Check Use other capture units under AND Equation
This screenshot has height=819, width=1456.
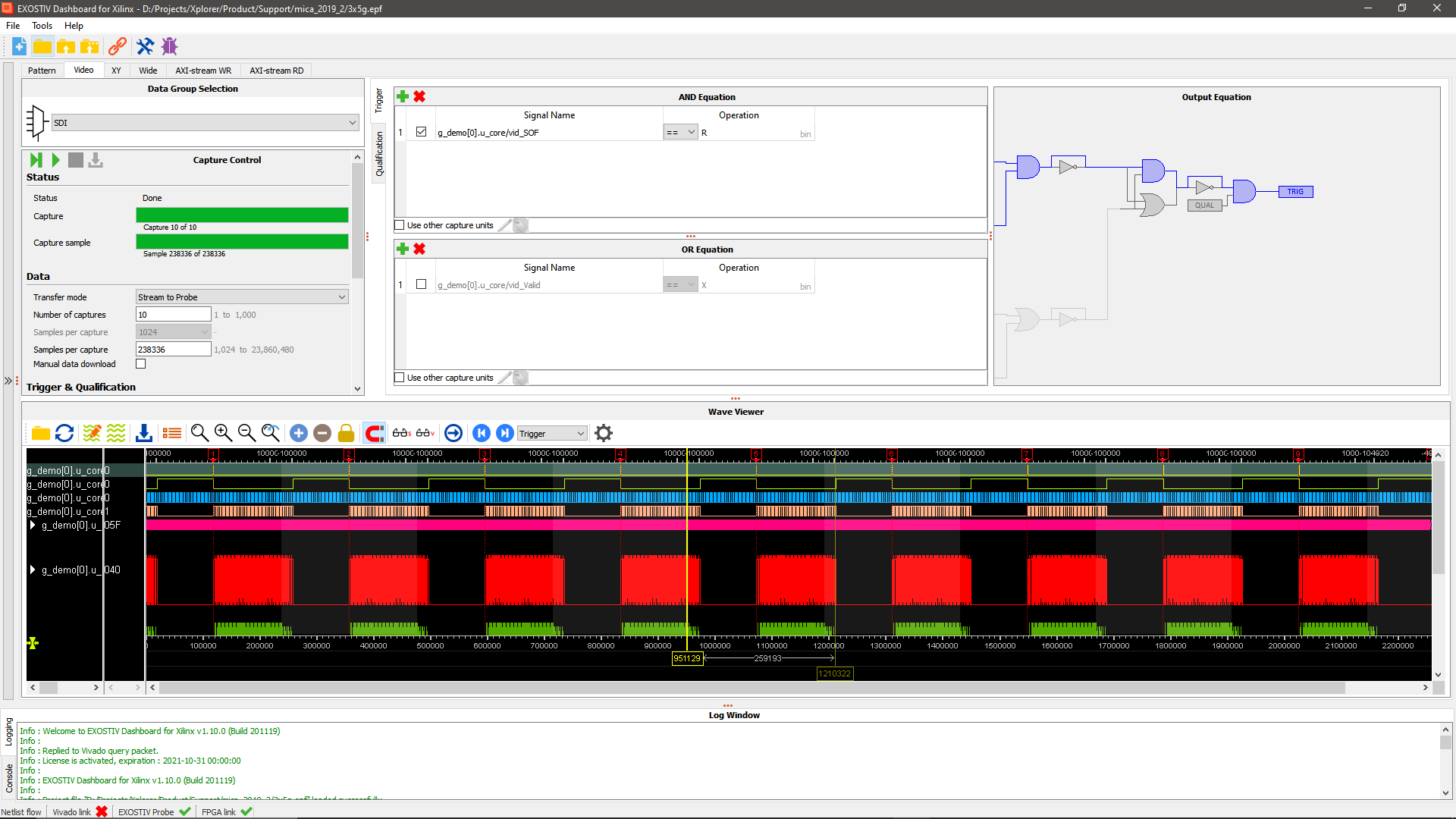pyautogui.click(x=400, y=225)
